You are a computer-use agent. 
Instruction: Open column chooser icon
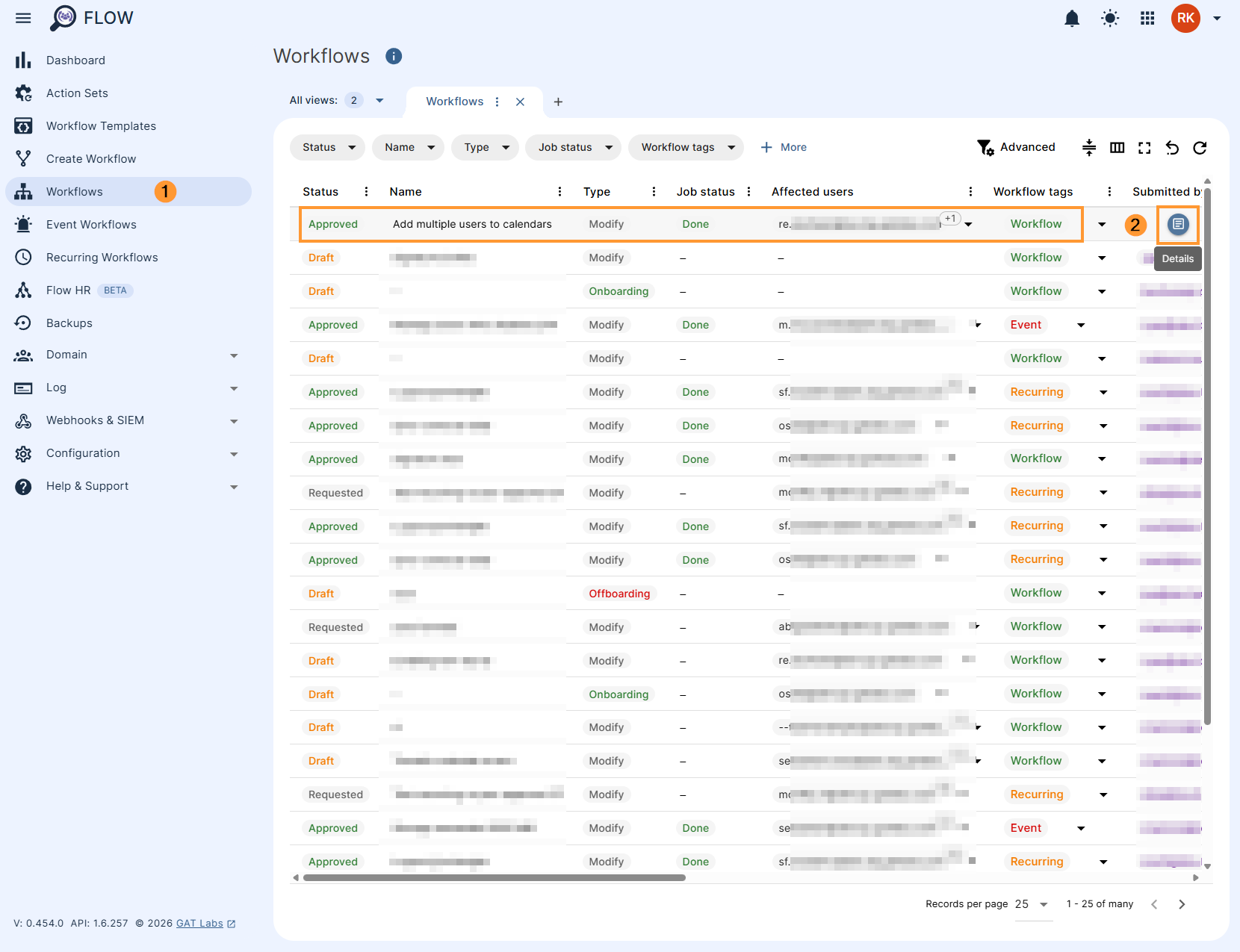coord(1117,147)
